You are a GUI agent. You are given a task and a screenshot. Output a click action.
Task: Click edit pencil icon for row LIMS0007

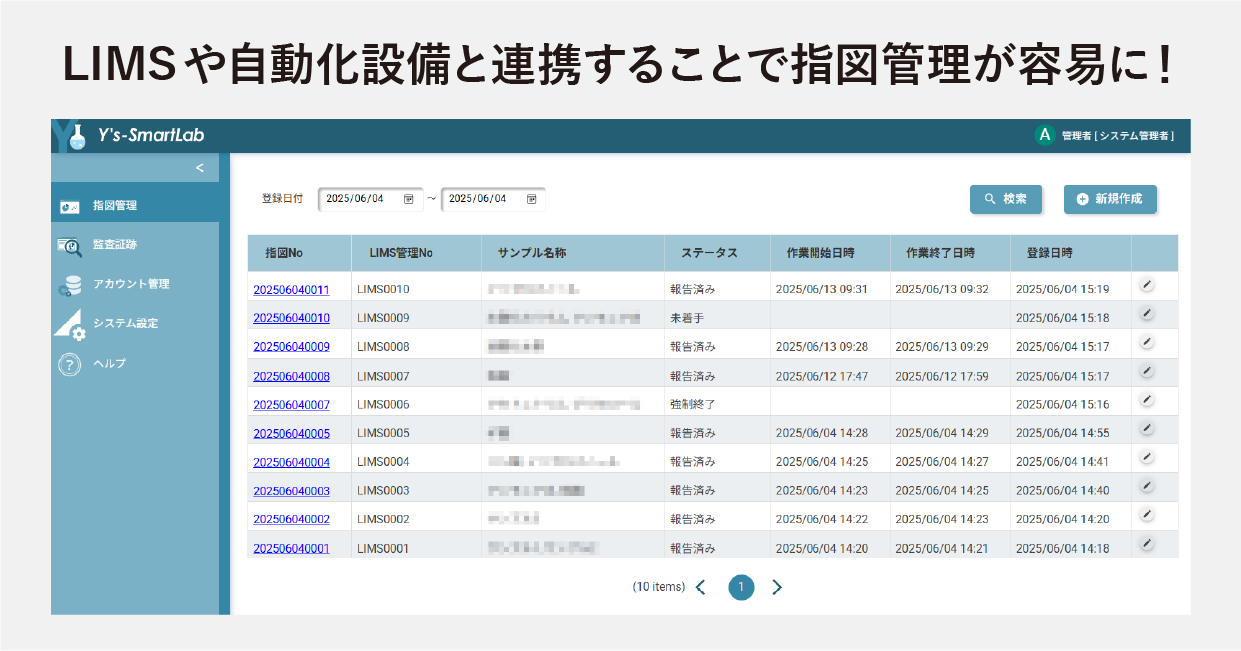click(1147, 372)
